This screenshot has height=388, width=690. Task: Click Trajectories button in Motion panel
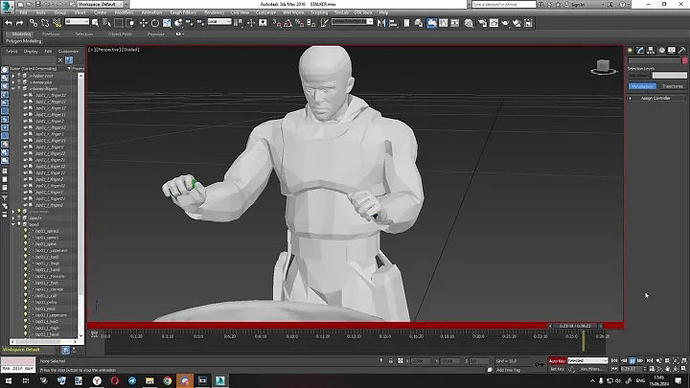point(672,86)
